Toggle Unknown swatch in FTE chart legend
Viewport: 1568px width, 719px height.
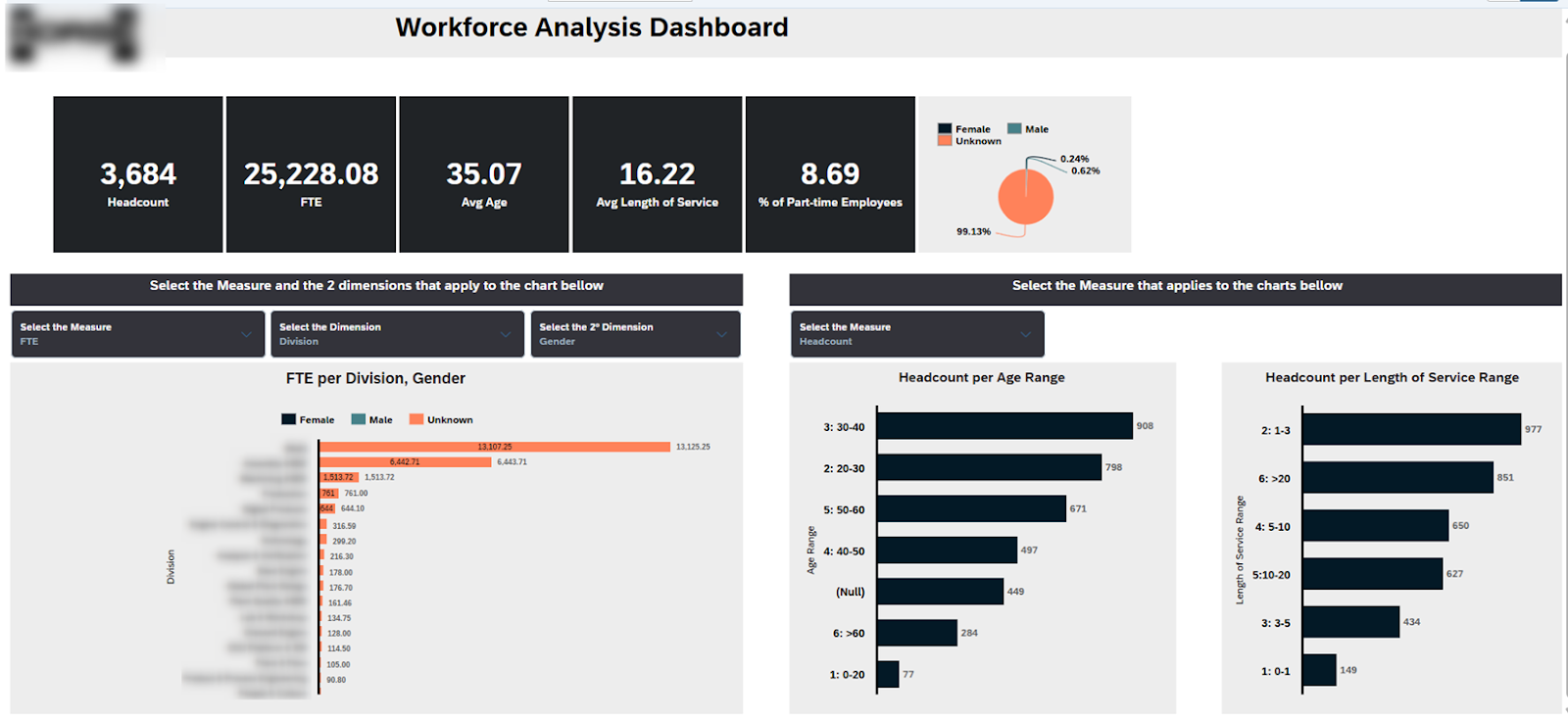416,419
